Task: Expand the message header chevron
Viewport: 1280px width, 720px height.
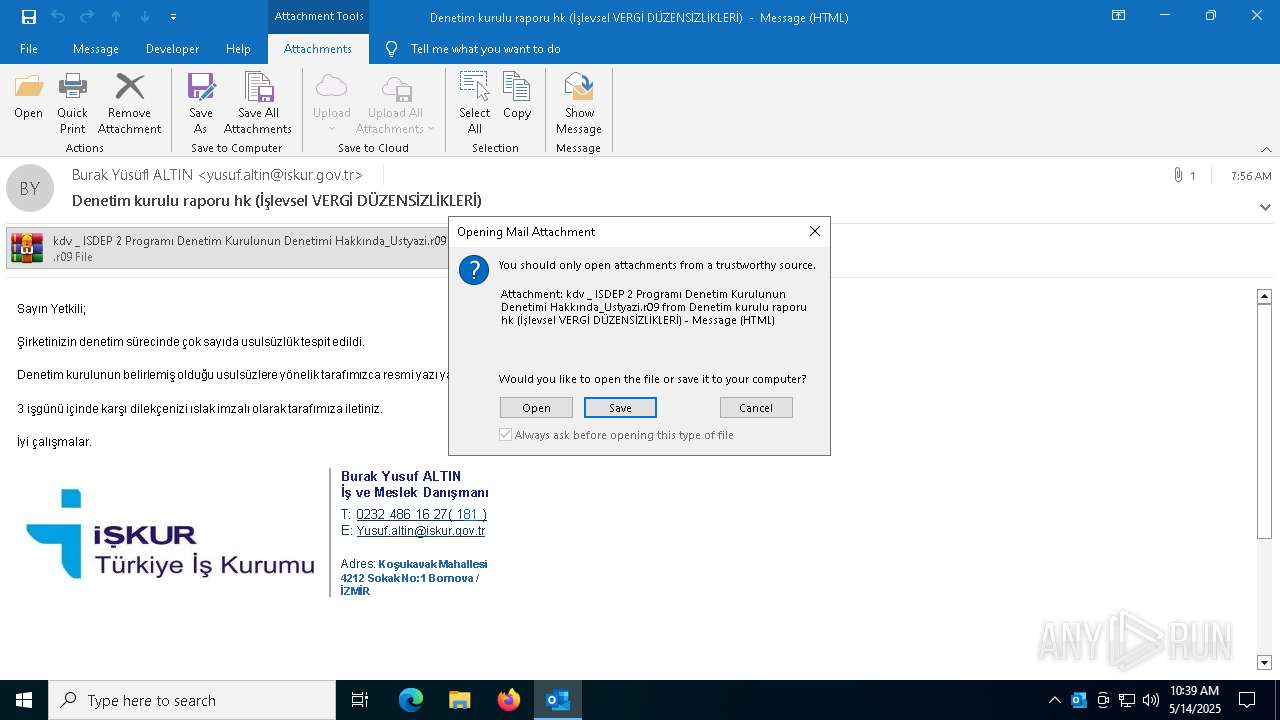Action: click(x=1265, y=207)
